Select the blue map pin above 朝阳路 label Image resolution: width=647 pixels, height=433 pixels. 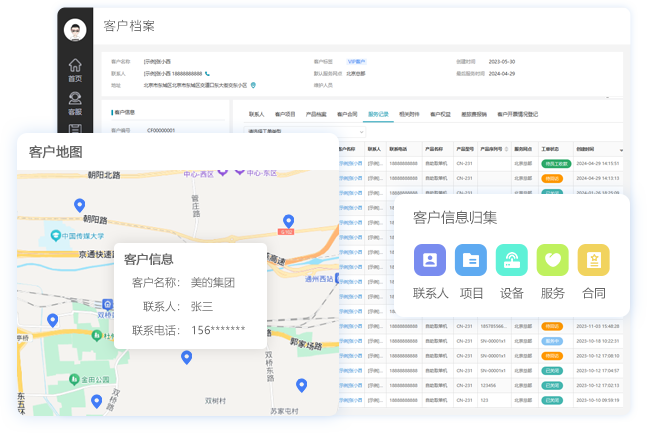(x=80, y=205)
